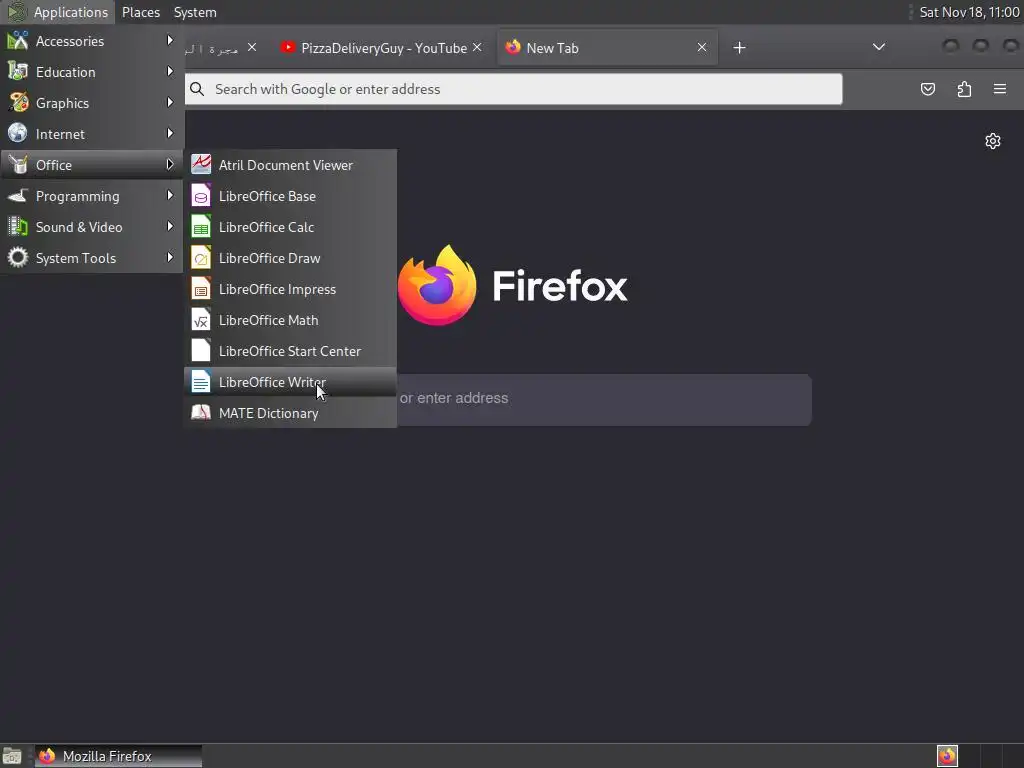Click the System Tools gear icon
The image size is (1024, 768).
point(18,257)
